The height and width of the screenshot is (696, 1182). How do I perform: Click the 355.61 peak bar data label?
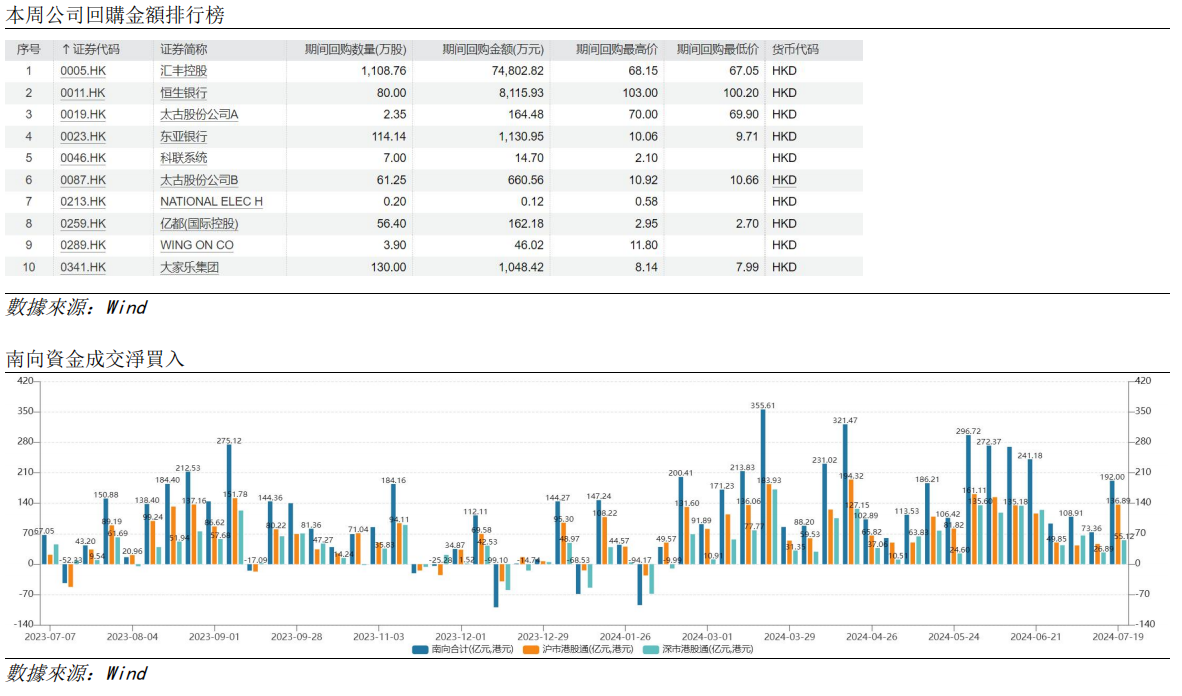762,406
